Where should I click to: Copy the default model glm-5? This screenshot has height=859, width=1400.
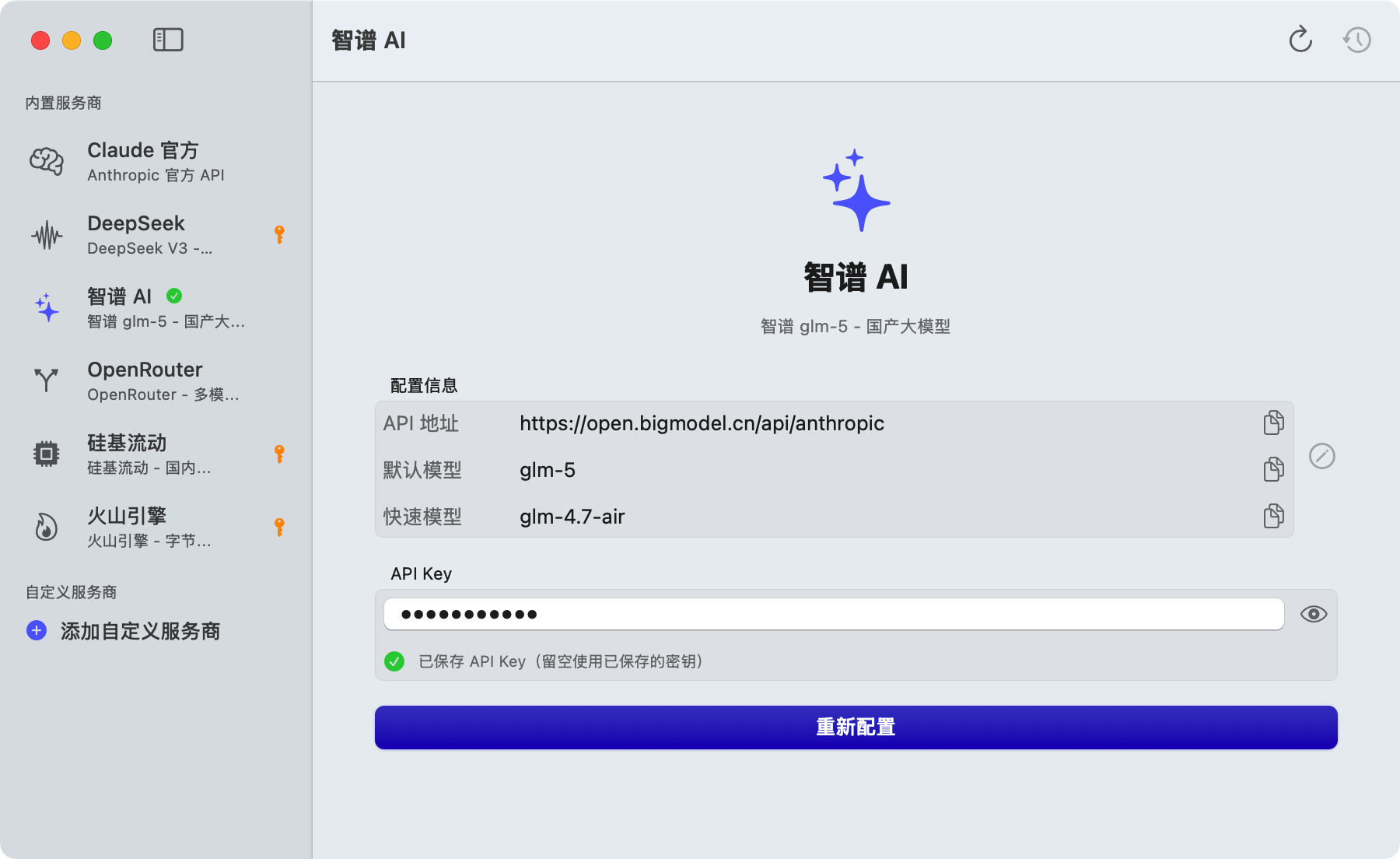tap(1273, 469)
